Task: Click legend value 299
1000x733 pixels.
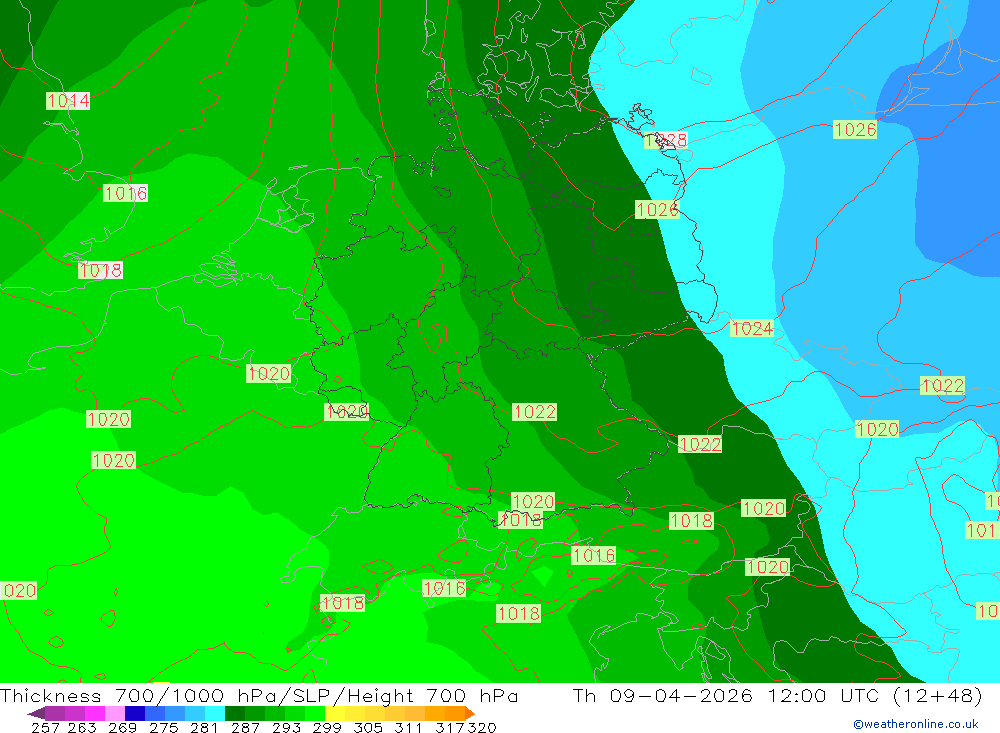Action: (x=327, y=728)
